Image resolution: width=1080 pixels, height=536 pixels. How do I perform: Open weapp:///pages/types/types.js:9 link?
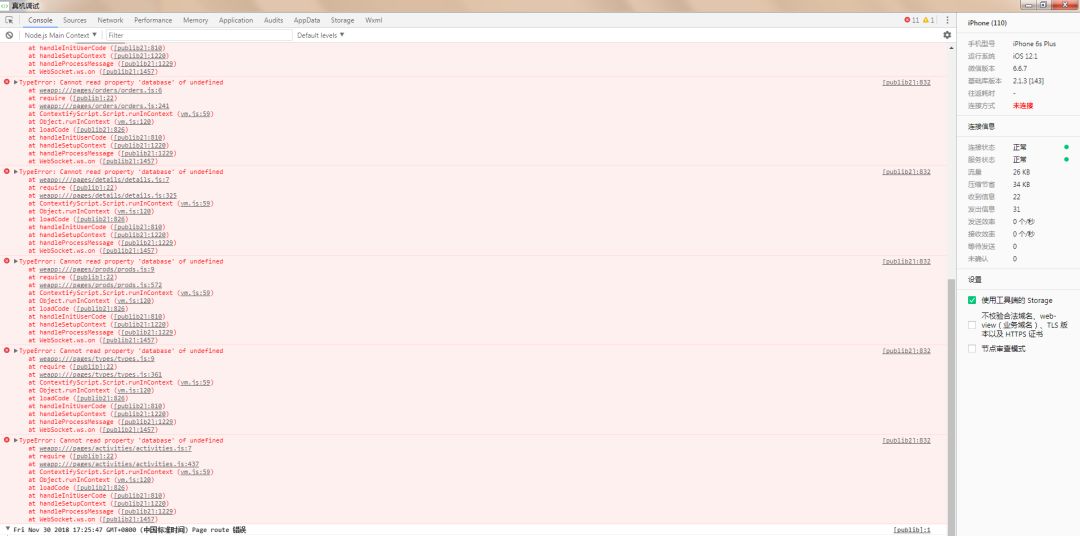tap(97, 359)
